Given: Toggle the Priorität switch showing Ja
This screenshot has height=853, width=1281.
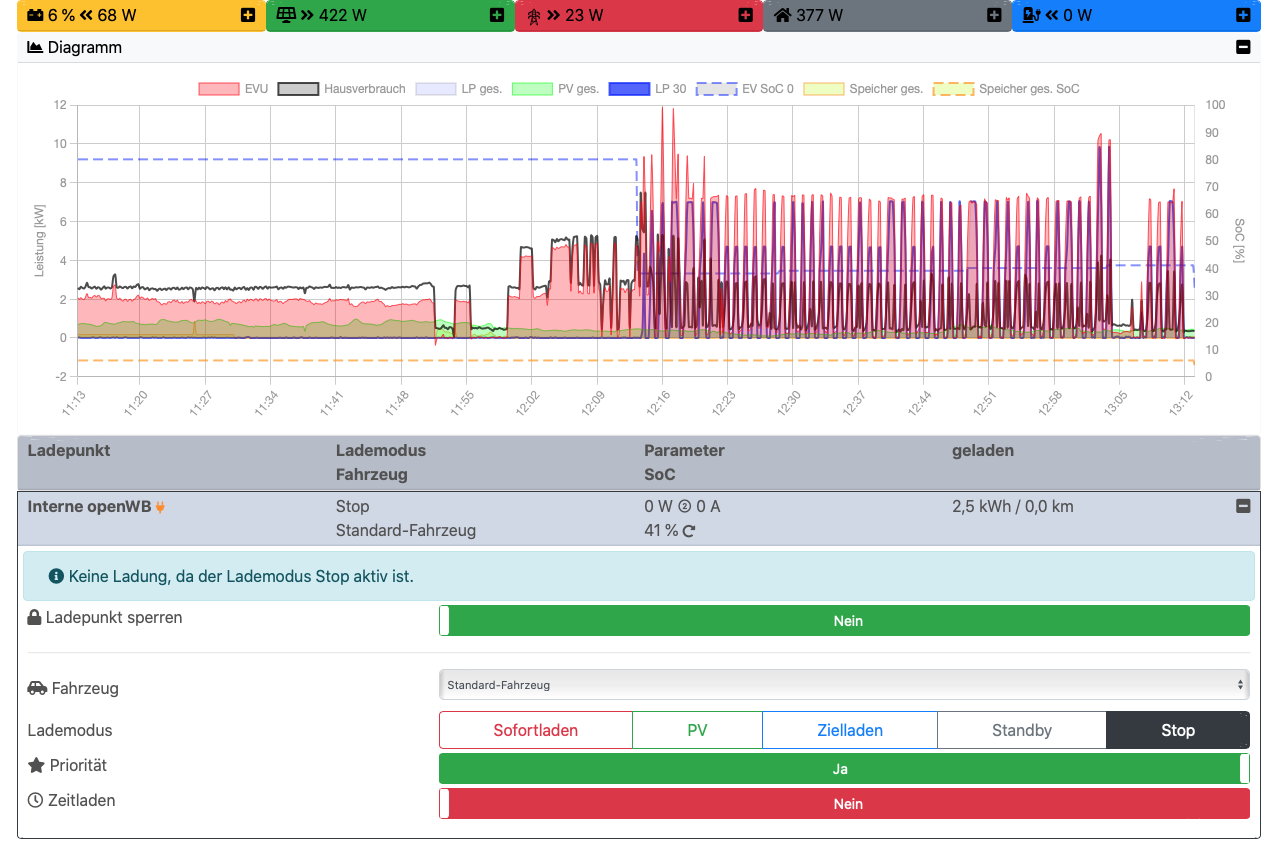Looking at the screenshot, I should click(844, 769).
